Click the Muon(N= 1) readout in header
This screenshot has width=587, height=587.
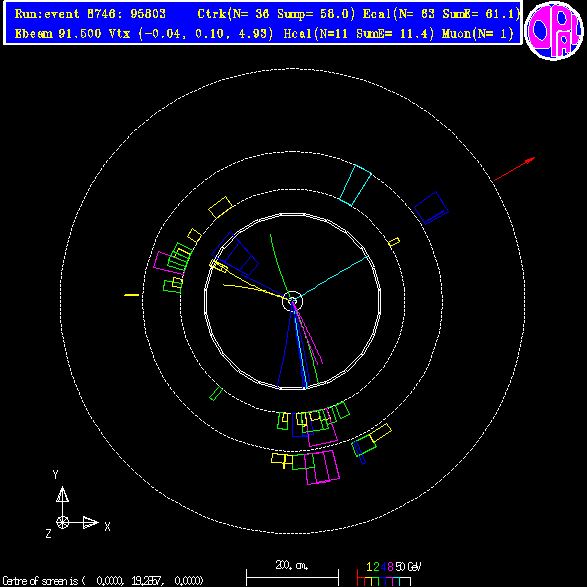[x=478, y=34]
